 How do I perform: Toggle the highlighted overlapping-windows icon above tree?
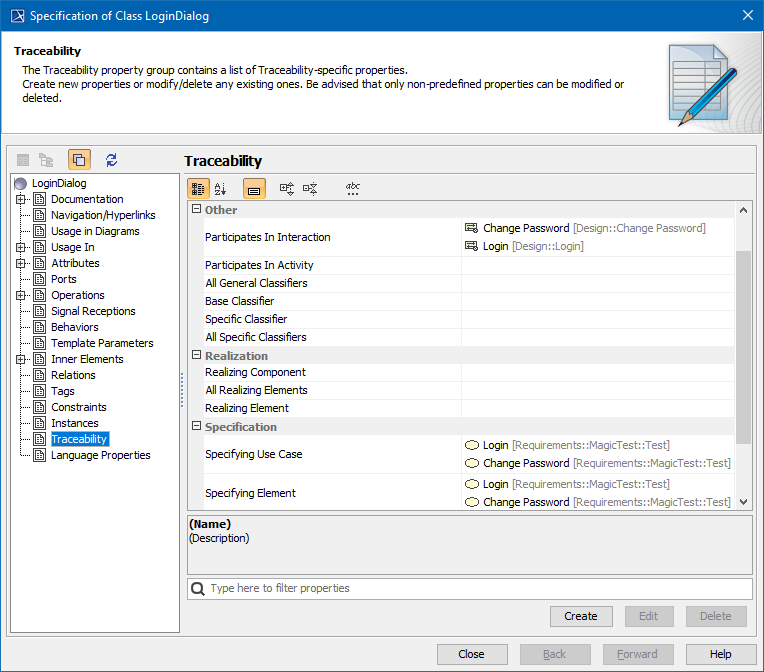click(79, 160)
